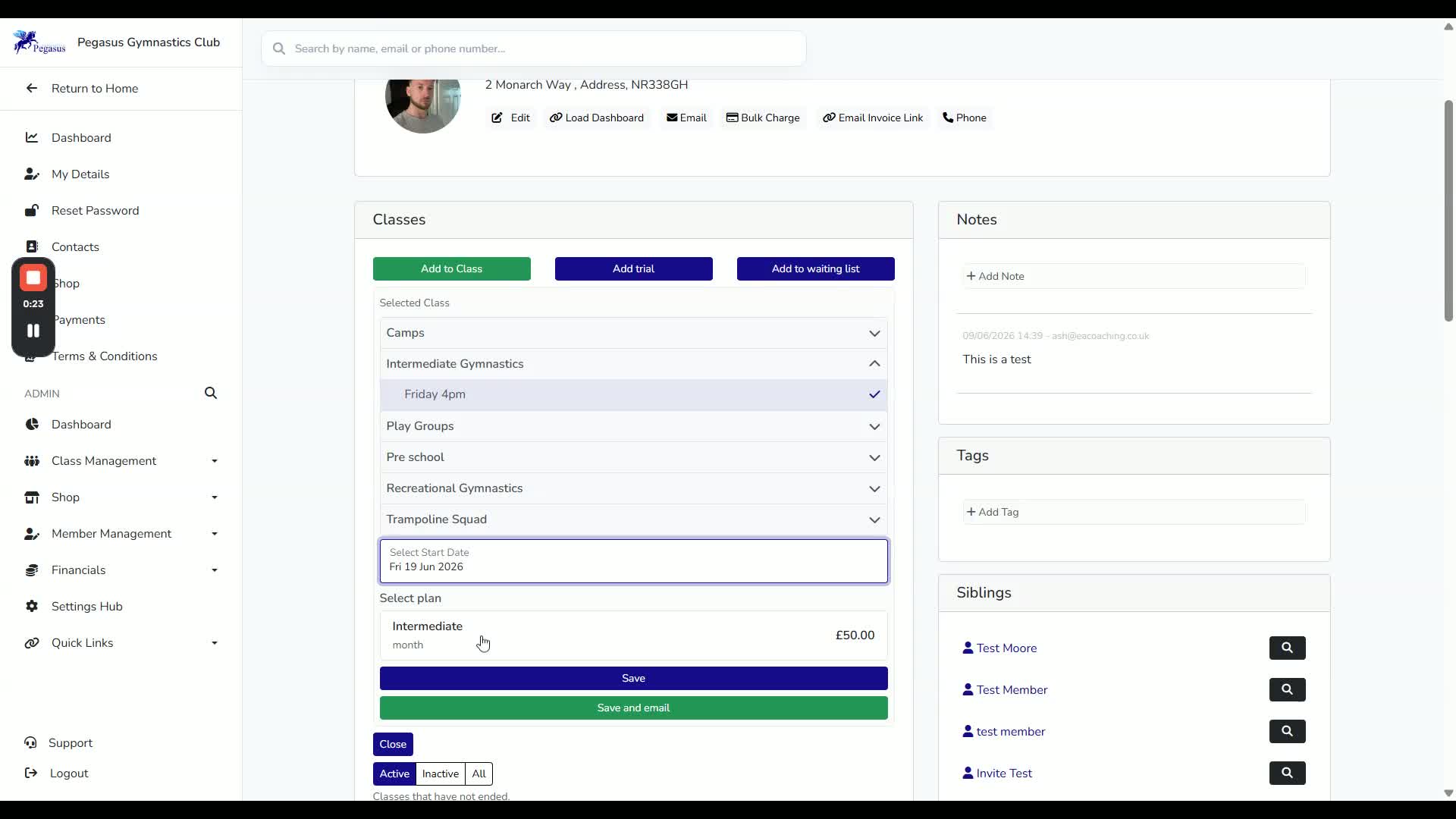The height and width of the screenshot is (819, 1456).
Task: Click the green Save and email button
Action: pyautogui.click(x=633, y=708)
